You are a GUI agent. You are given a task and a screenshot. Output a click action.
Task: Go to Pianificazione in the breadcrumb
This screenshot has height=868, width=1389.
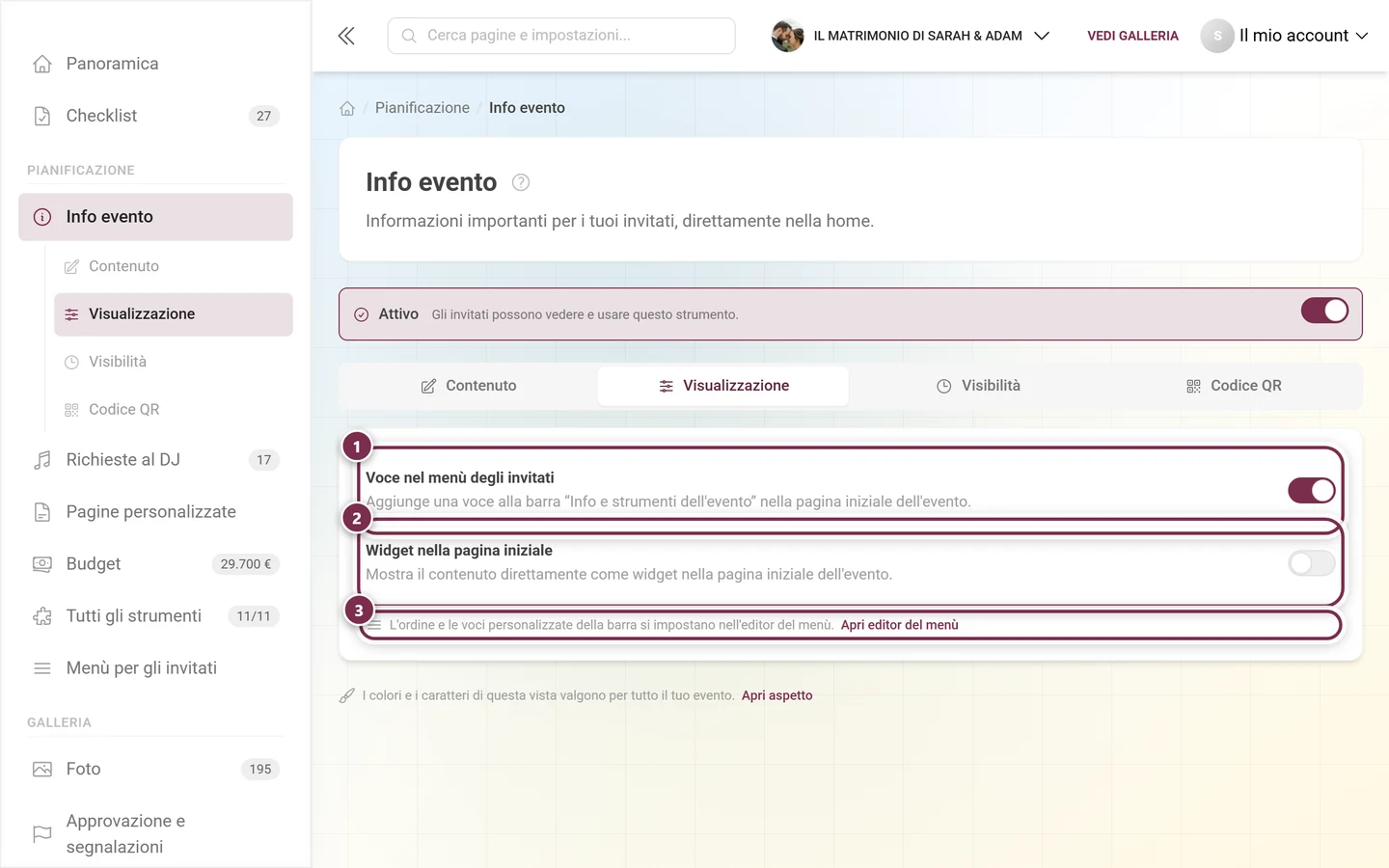pyautogui.click(x=422, y=108)
